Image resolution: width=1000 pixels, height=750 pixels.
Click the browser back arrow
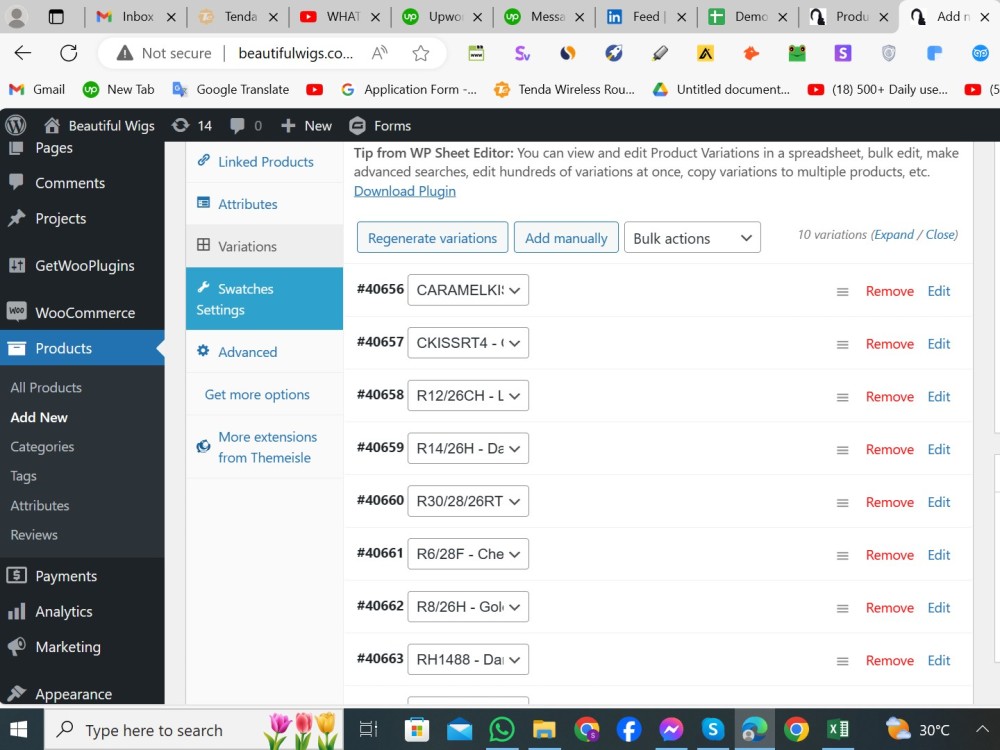pyautogui.click(x=23, y=53)
